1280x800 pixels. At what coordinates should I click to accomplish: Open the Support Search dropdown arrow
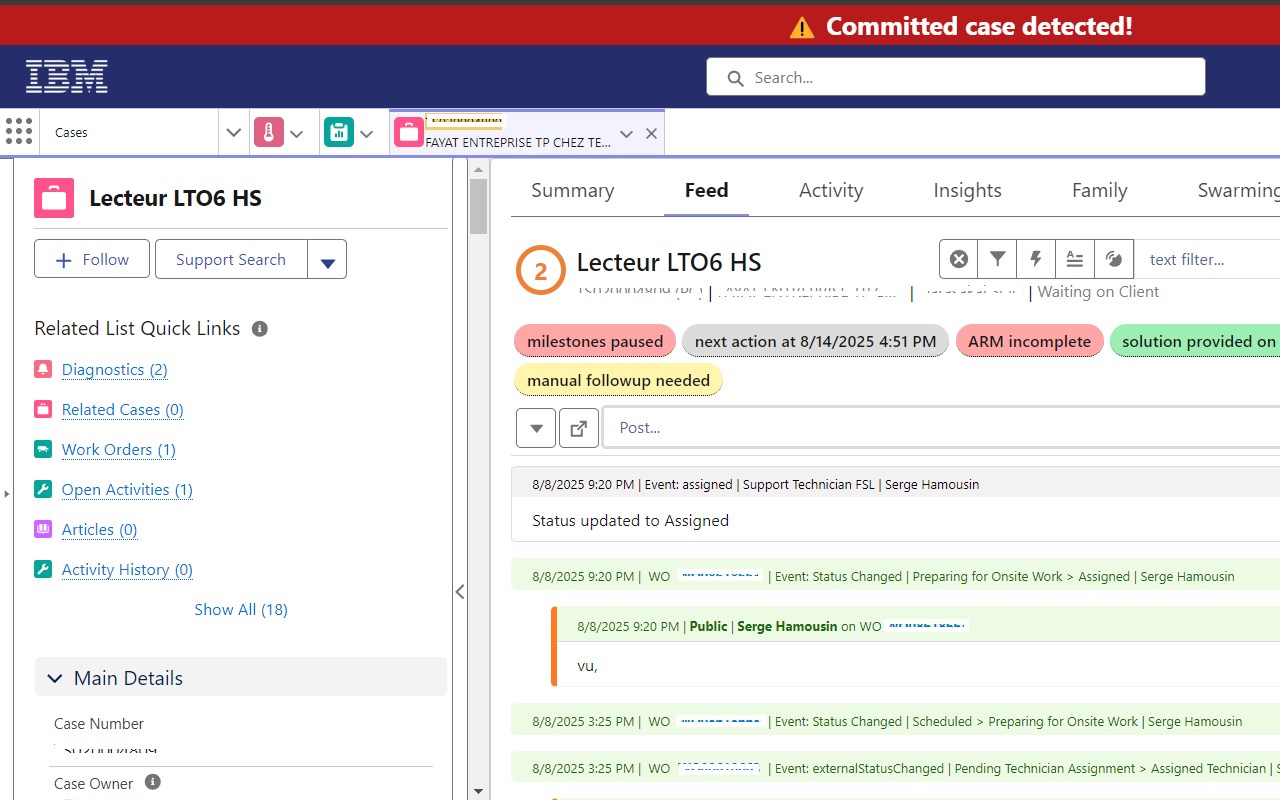327,260
